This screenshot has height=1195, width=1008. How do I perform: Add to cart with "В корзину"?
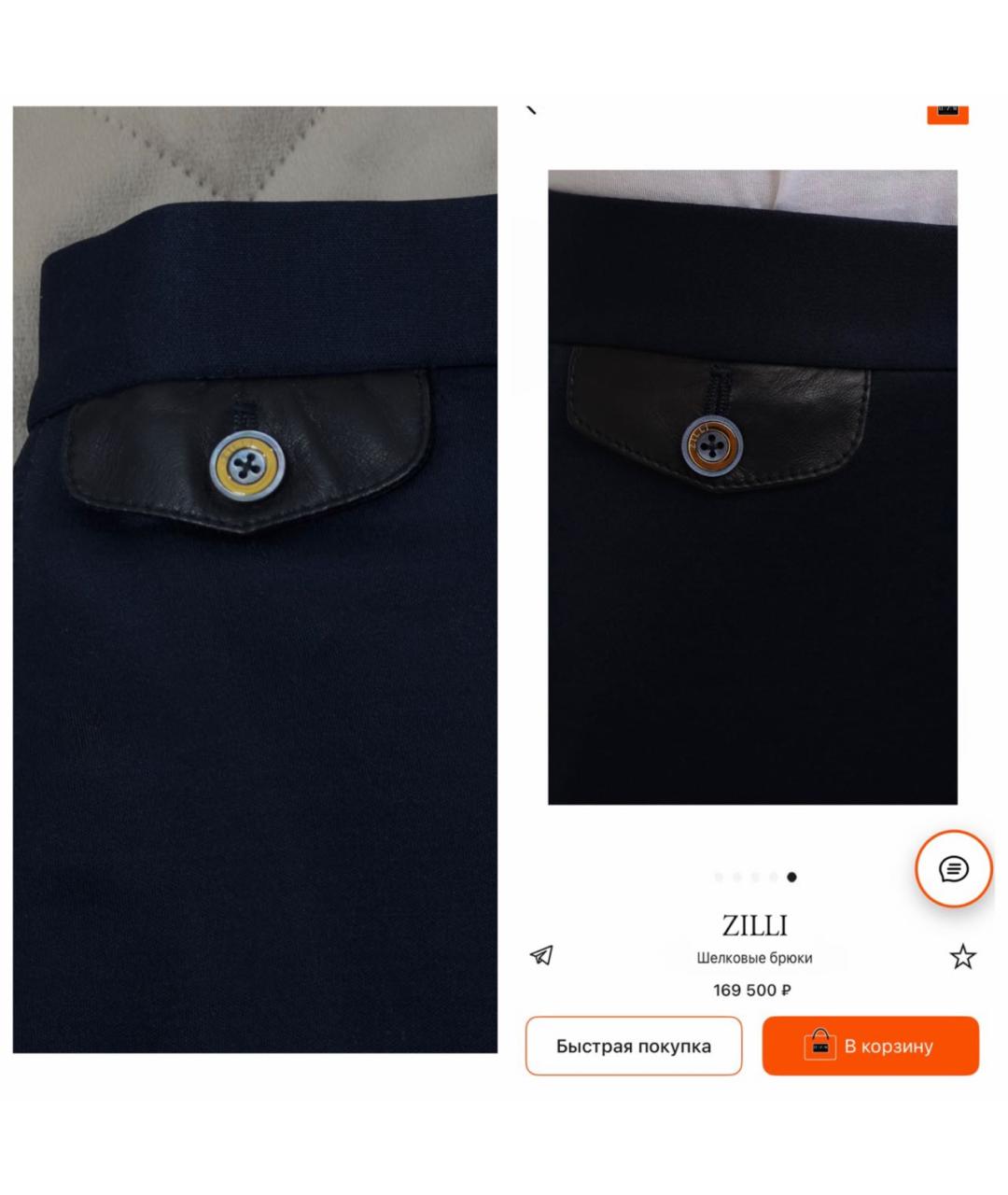(x=871, y=1046)
